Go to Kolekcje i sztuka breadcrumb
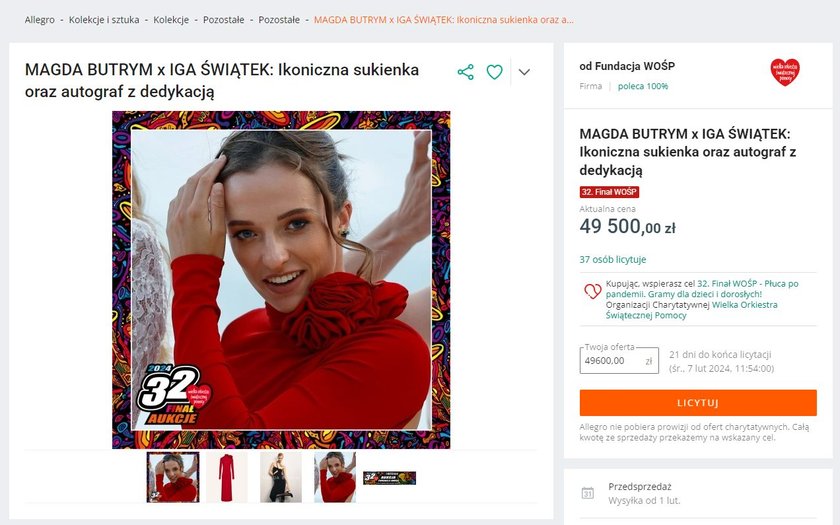Viewport: 840px width, 525px height. click(x=104, y=20)
